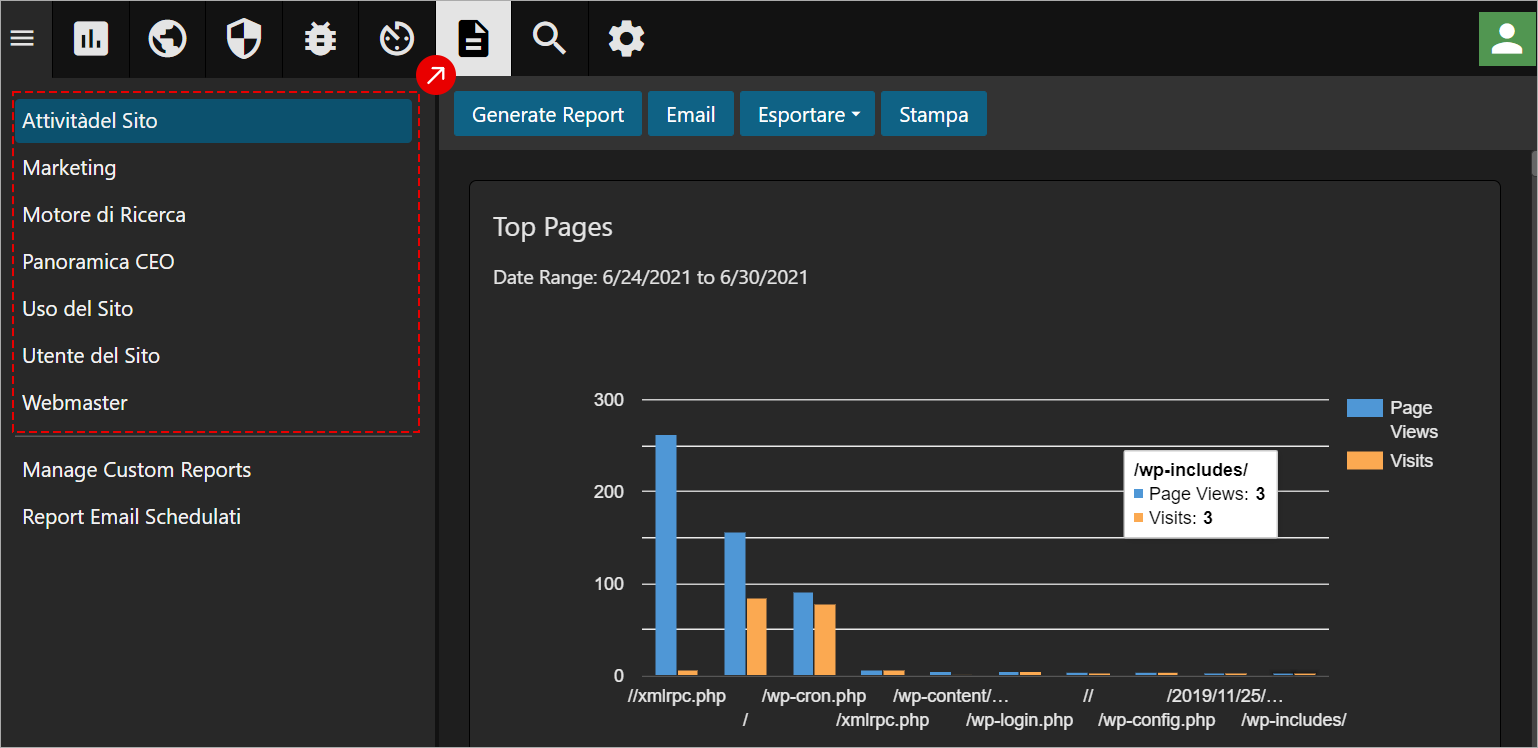This screenshot has width=1538, height=748.
Task: Open the settings gear icon
Action: (x=625, y=38)
